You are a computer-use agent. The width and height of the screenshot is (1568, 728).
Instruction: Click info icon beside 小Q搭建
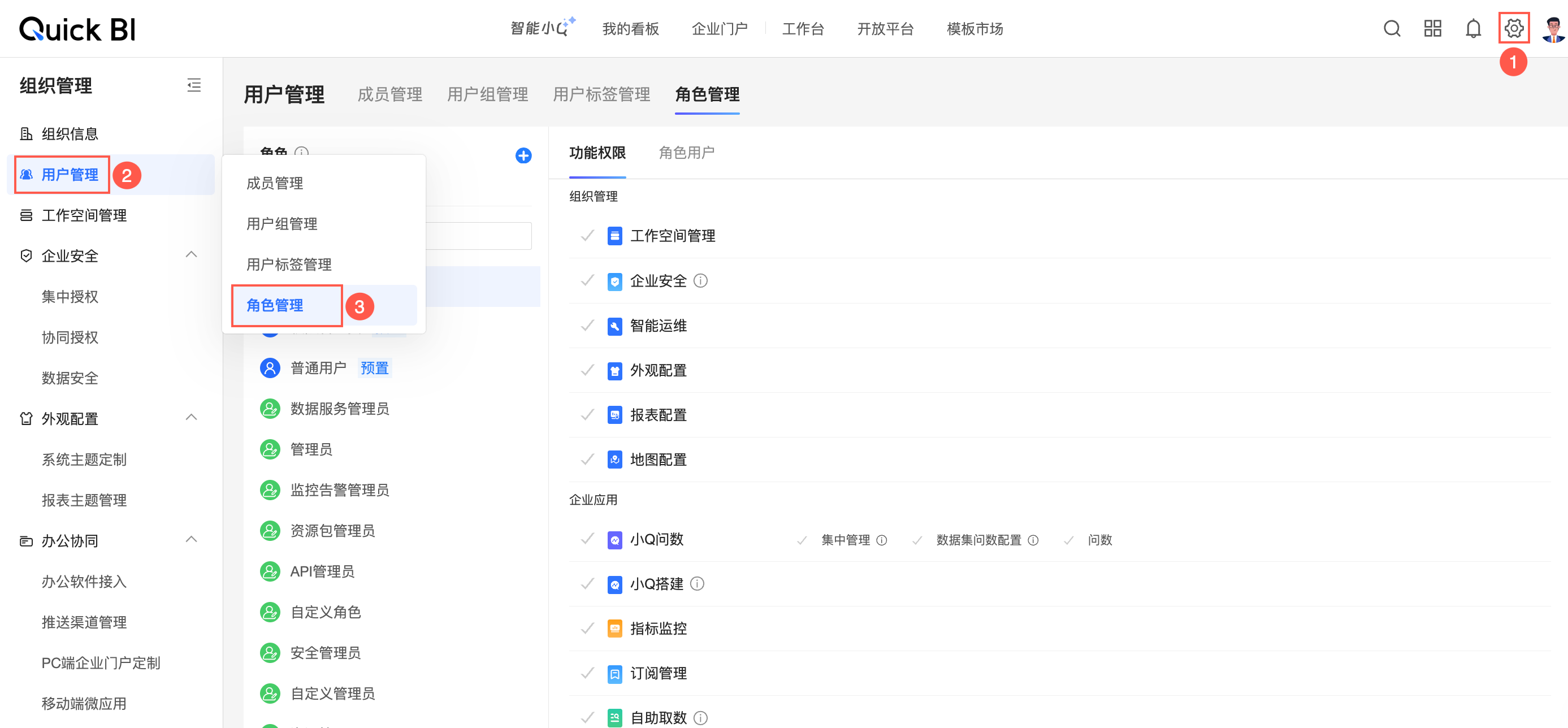point(698,584)
